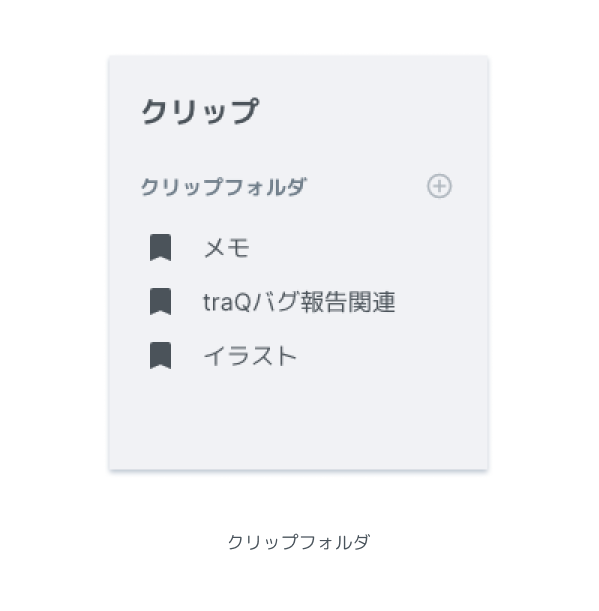Click the circled plus next to クリップフォルダ
The height and width of the screenshot is (611, 599).
(x=439, y=186)
